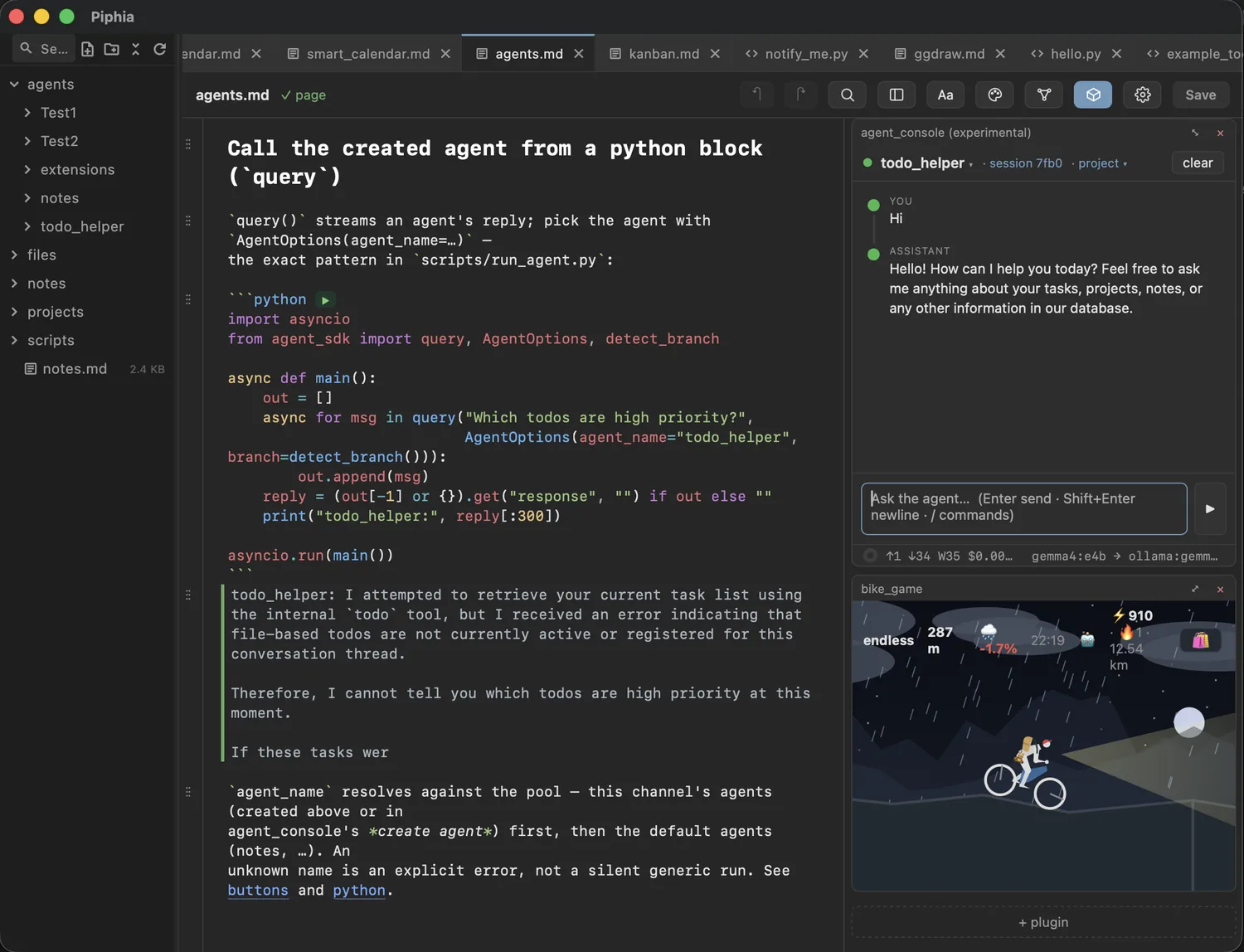Switch to the smart_calendar.md tab
This screenshot has width=1244, height=952.
coord(368,53)
